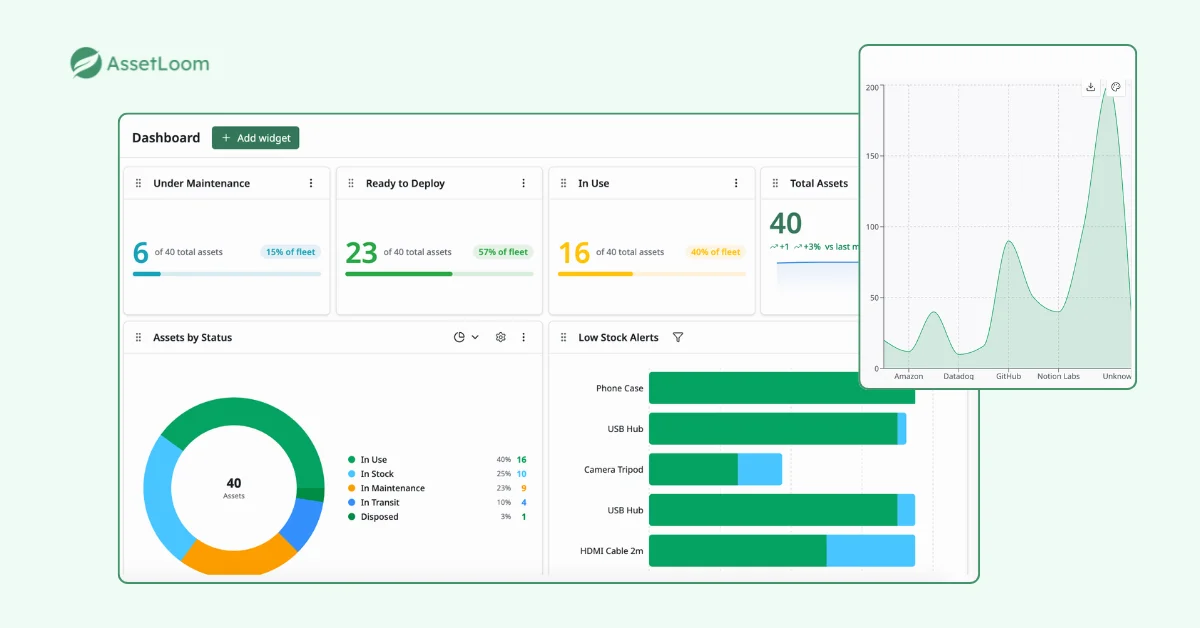1200x628 pixels.
Task: Grab the In Use card drag handle
Action: click(564, 183)
